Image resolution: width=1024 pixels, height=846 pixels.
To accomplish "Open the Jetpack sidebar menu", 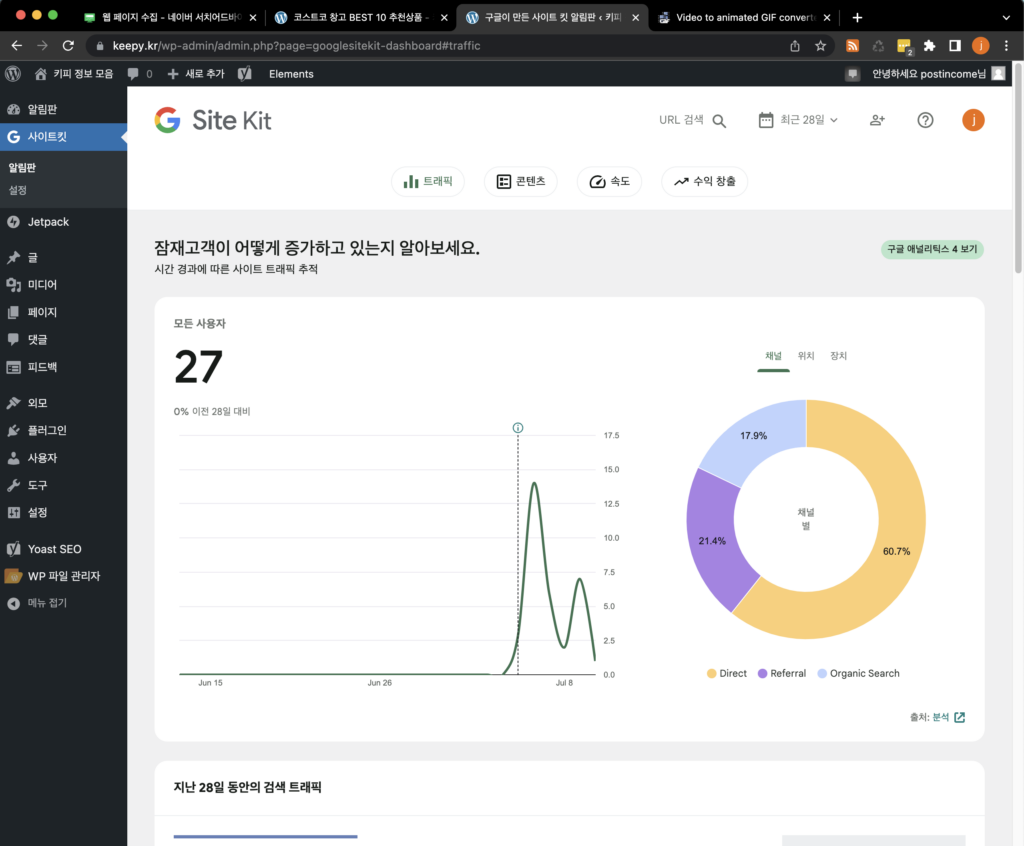I will point(63,222).
